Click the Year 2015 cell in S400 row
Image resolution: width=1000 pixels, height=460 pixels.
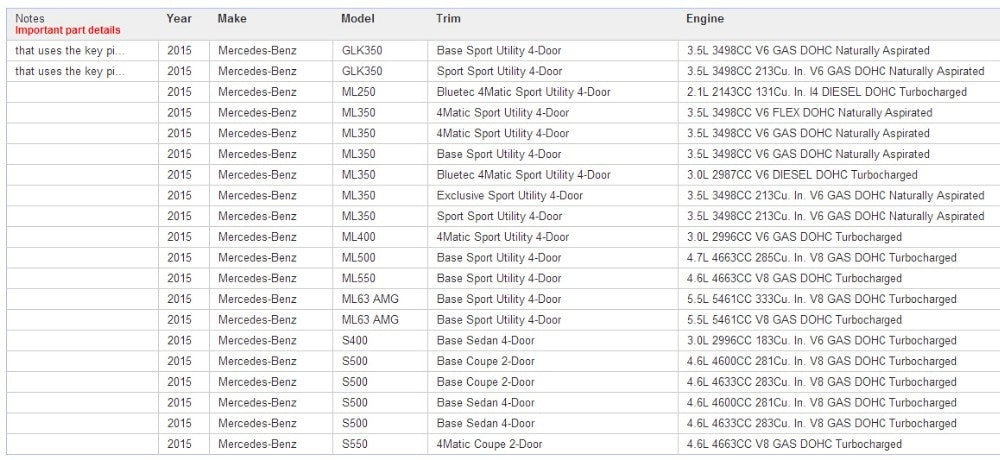pos(179,341)
